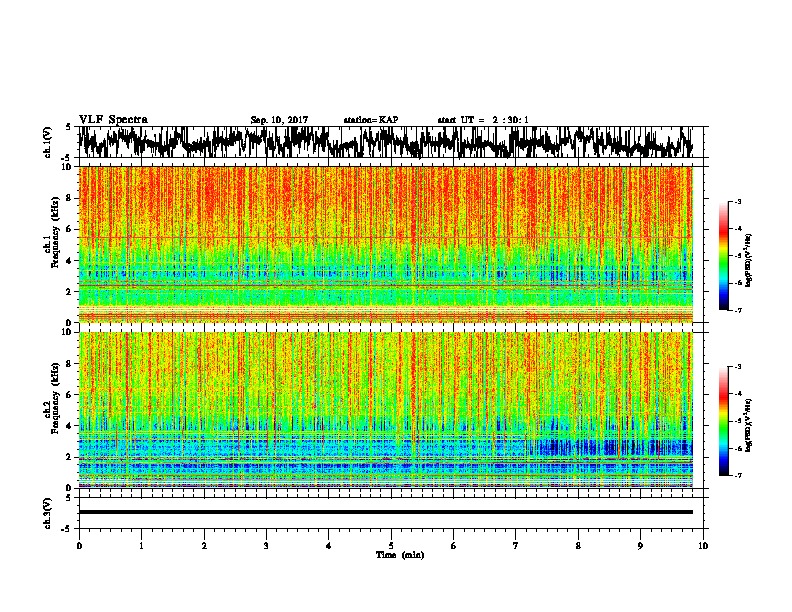Click the "4" kHz tick on ch.1 frequency axis
This screenshot has height=612, width=792.
(x=70, y=261)
